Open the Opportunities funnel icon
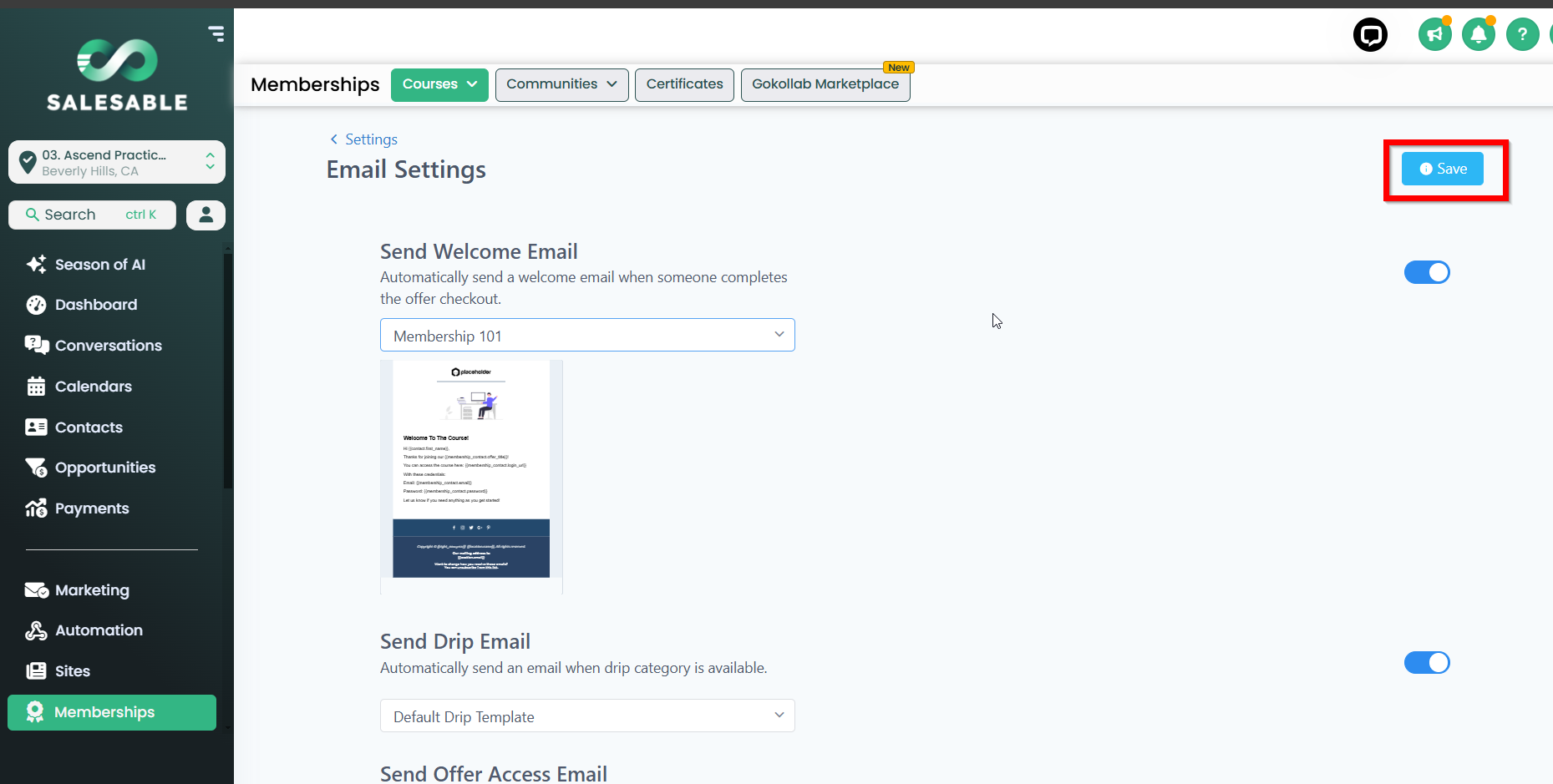 pyautogui.click(x=36, y=468)
